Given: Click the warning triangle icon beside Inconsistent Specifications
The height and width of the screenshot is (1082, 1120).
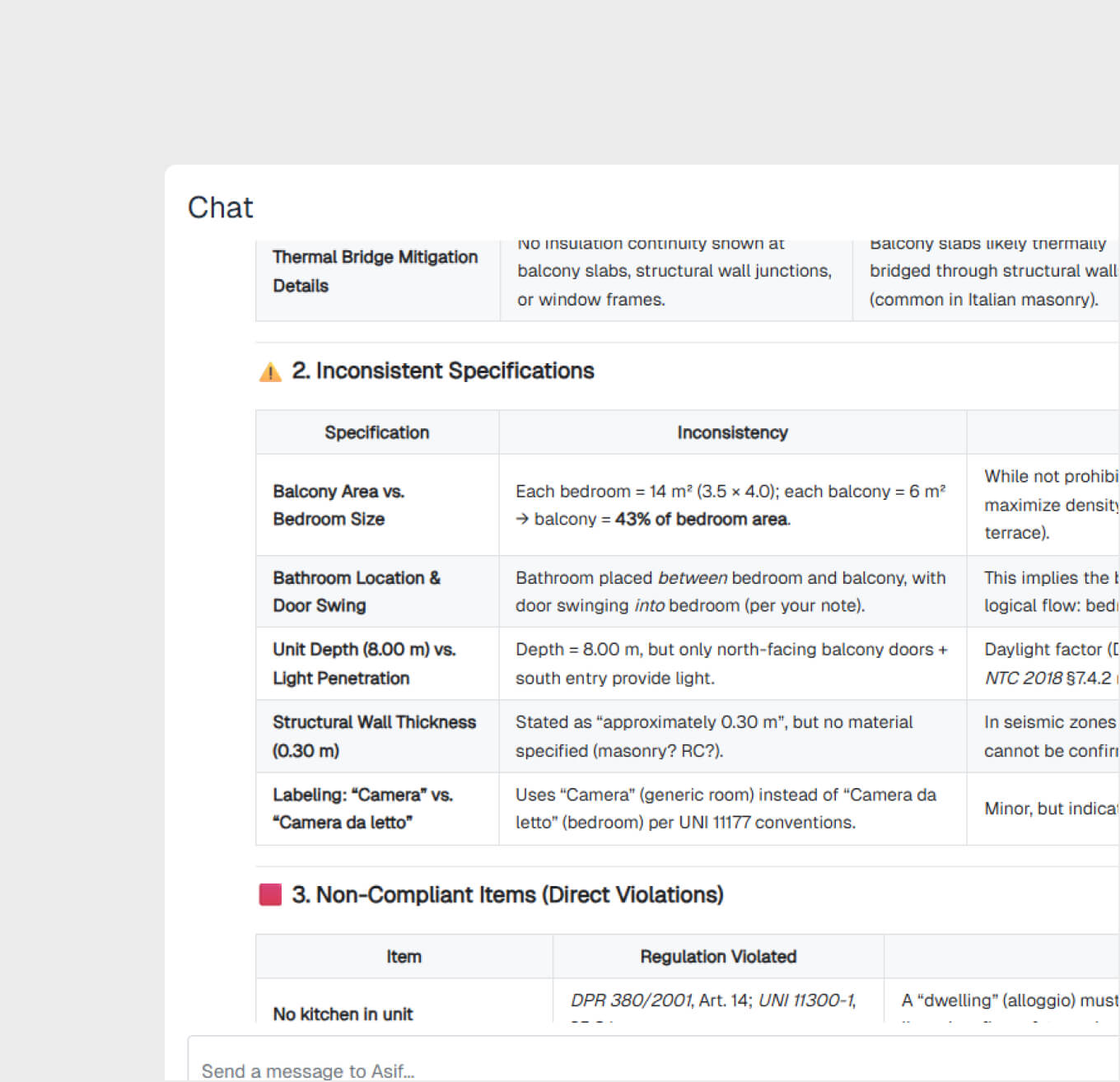Looking at the screenshot, I should click(270, 372).
